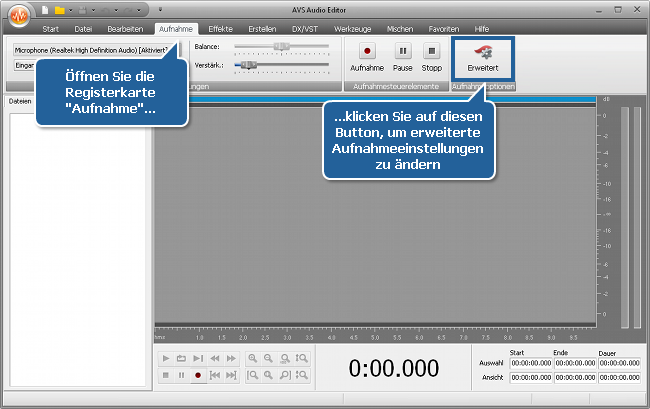This screenshot has width=650, height=409.
Task: Click the Auswahl Dauer time field
Action: (x=619, y=363)
